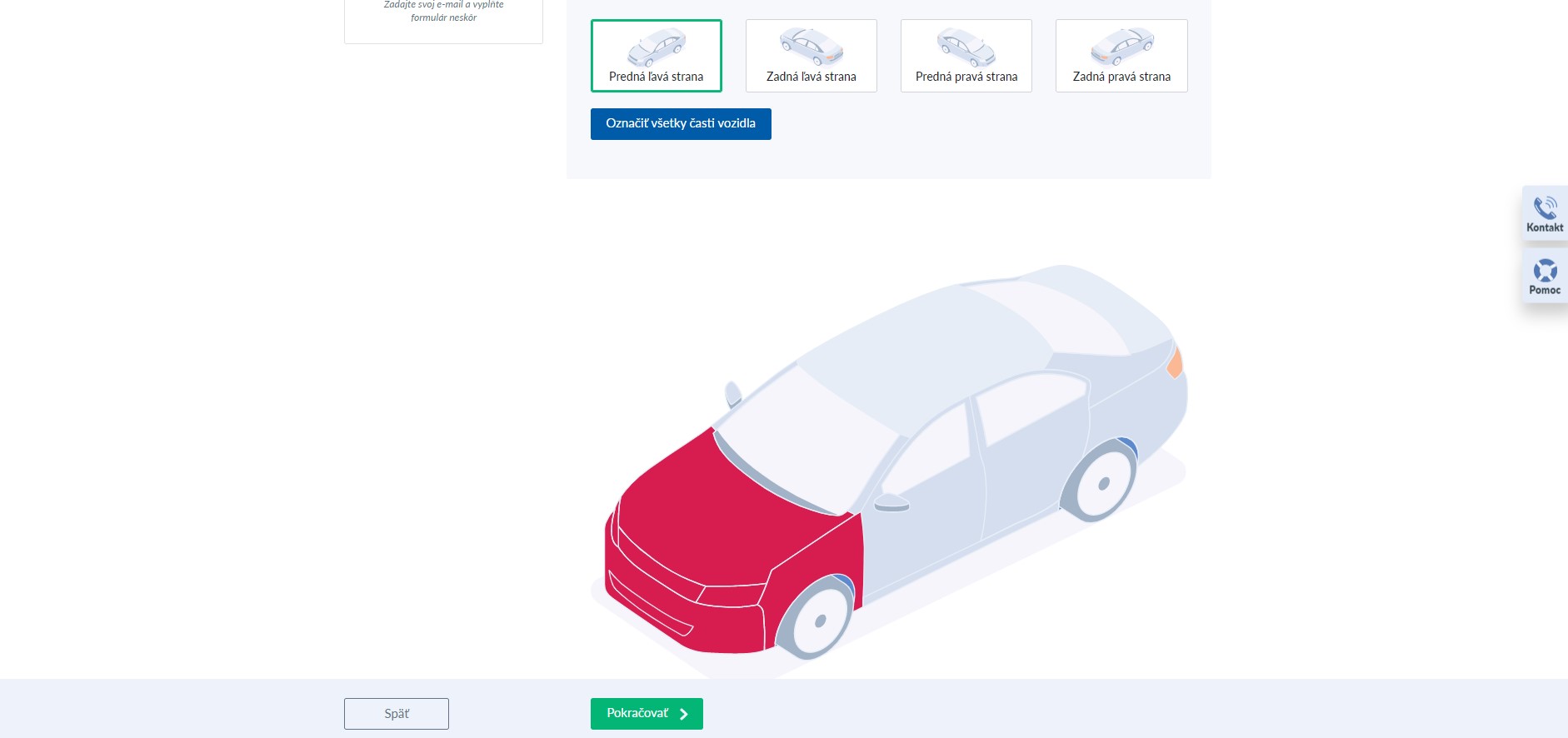Select the front left wheel of car
The height and width of the screenshot is (738, 1568).
click(x=818, y=621)
